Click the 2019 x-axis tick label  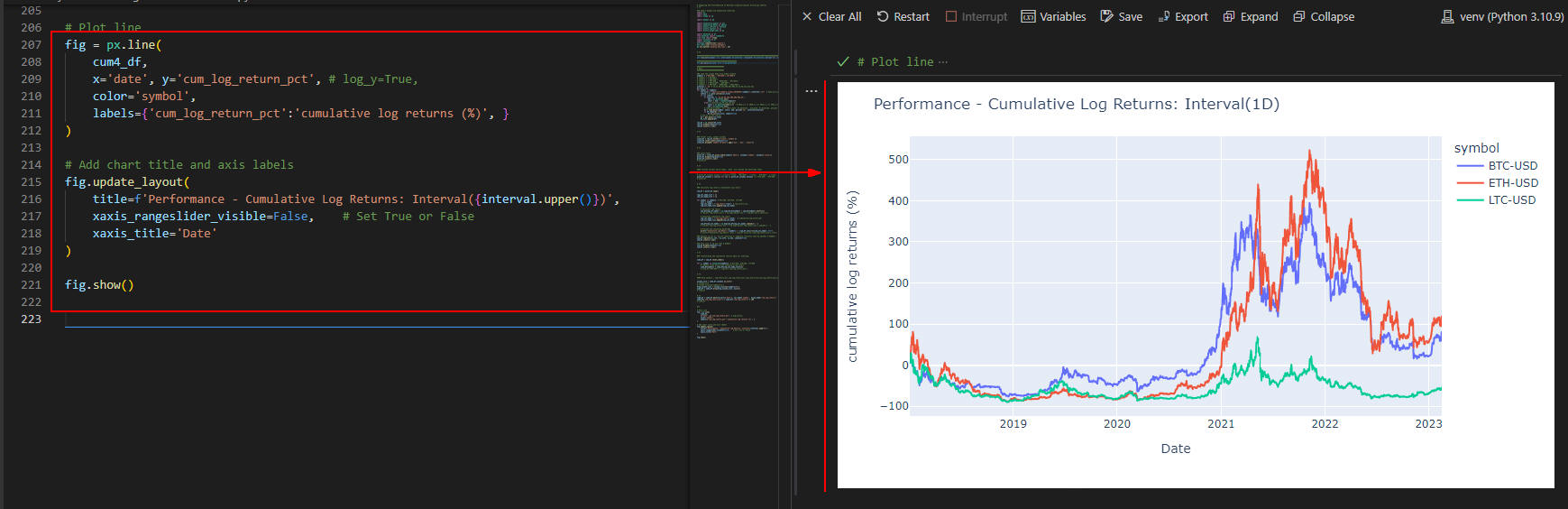[x=1013, y=423]
